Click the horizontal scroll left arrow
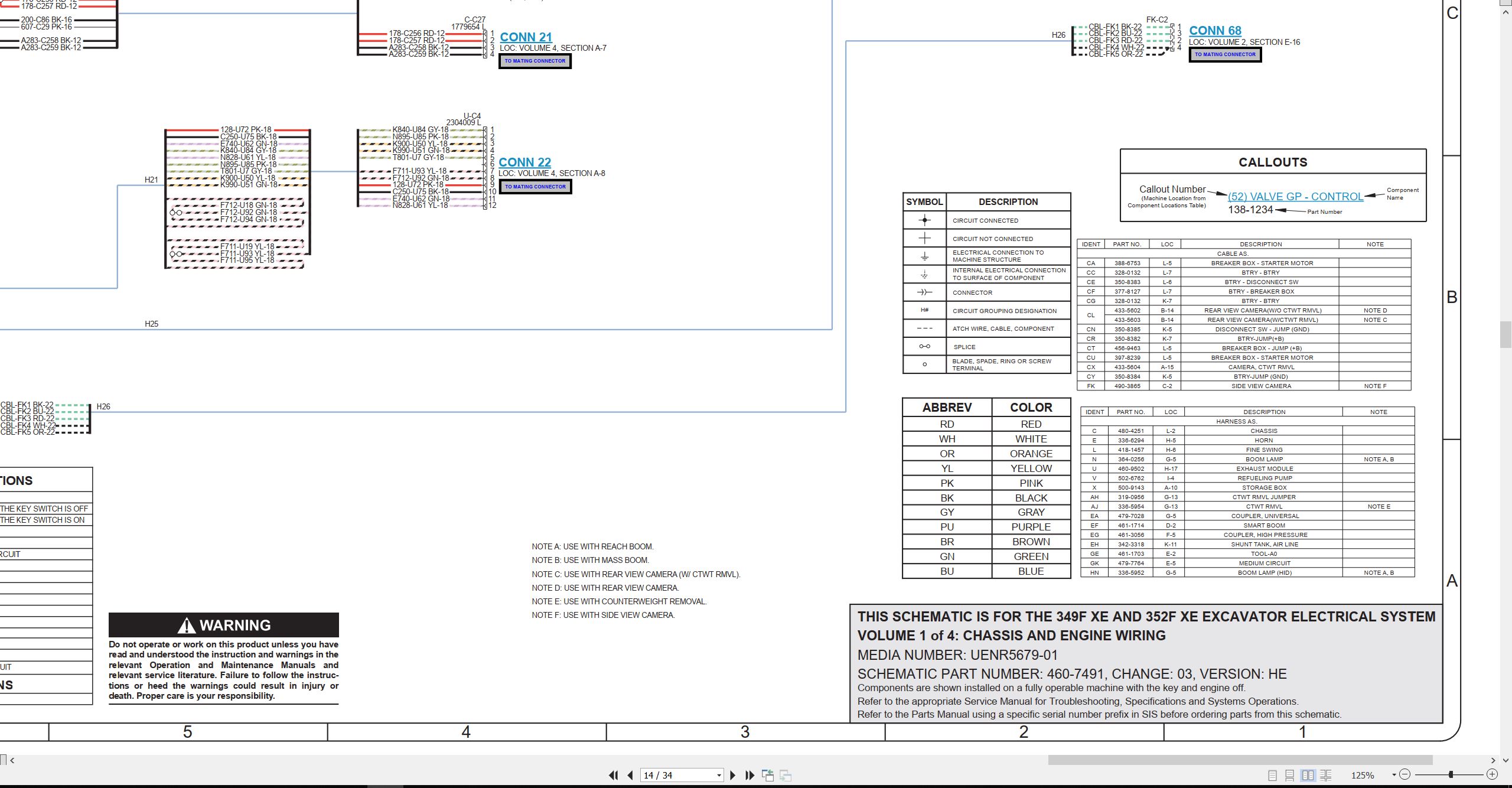This screenshot has width=1512, height=788. (x=12, y=760)
